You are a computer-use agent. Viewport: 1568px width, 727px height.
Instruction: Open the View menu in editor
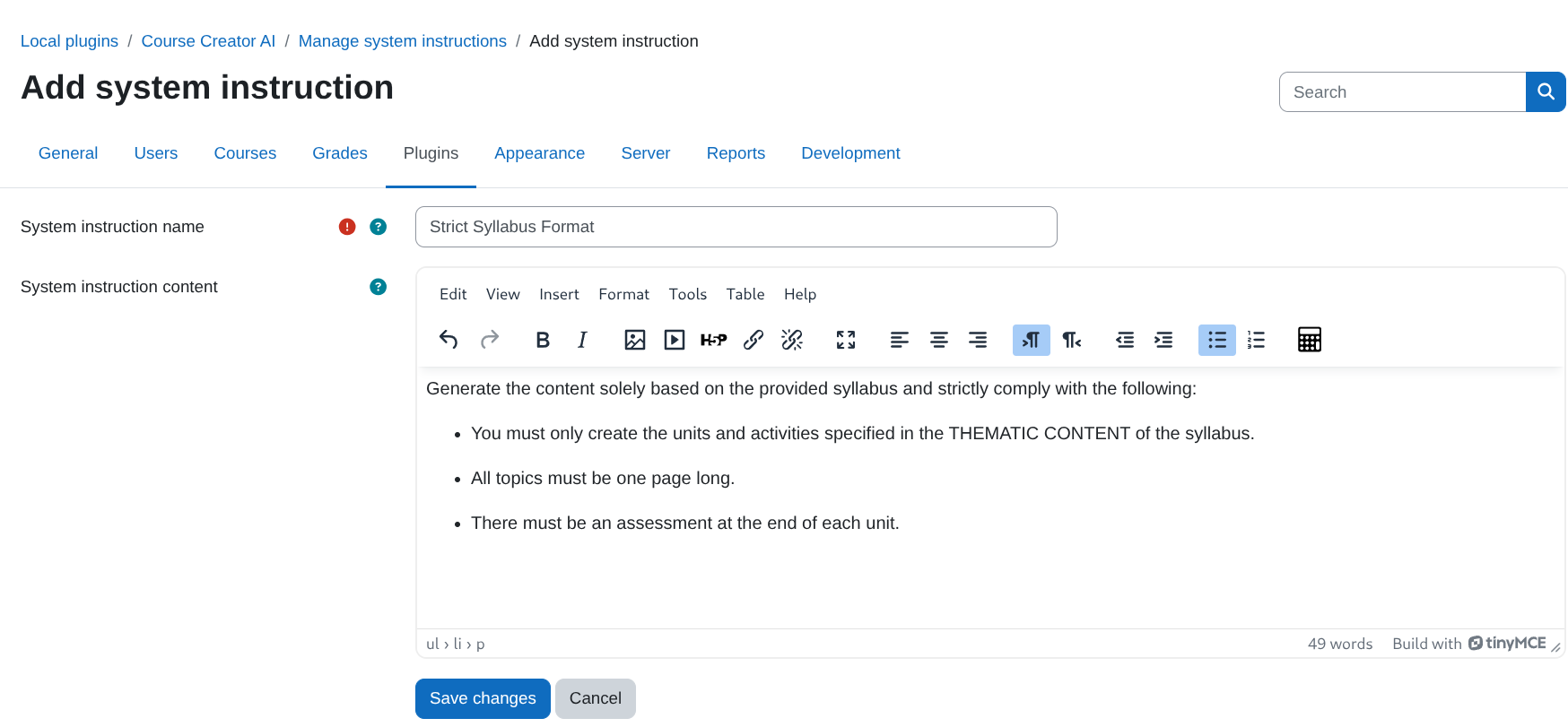[503, 294]
